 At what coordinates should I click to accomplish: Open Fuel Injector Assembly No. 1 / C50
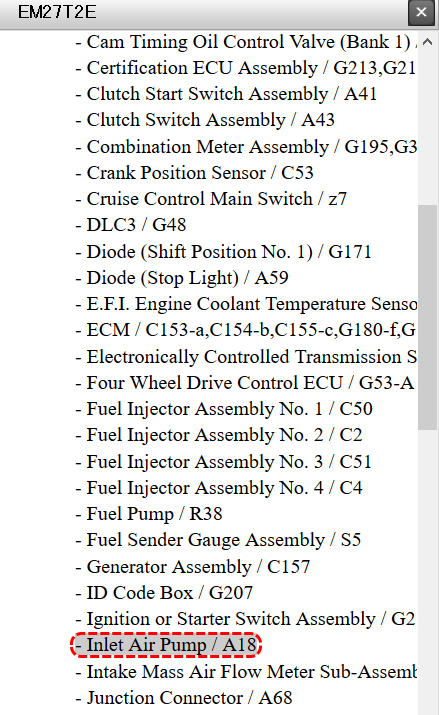point(224,409)
